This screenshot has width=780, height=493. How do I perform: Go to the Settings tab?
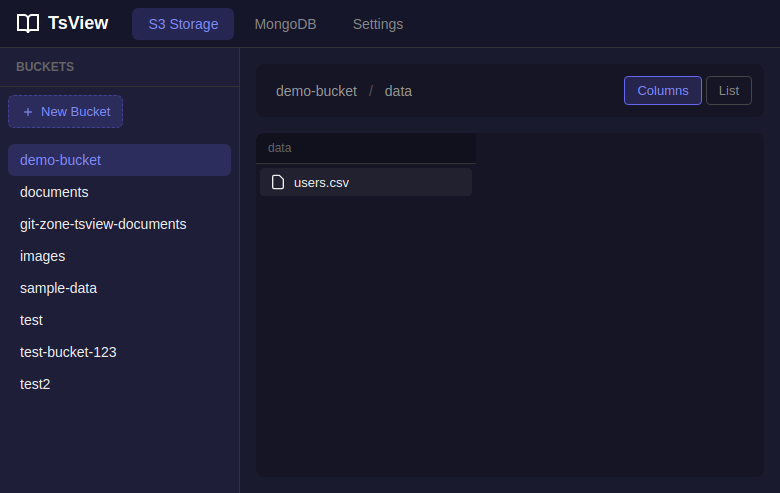pos(378,24)
